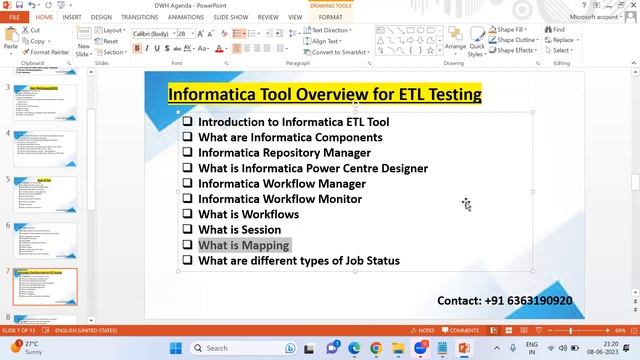Switch to Reading view icon

[524, 330]
